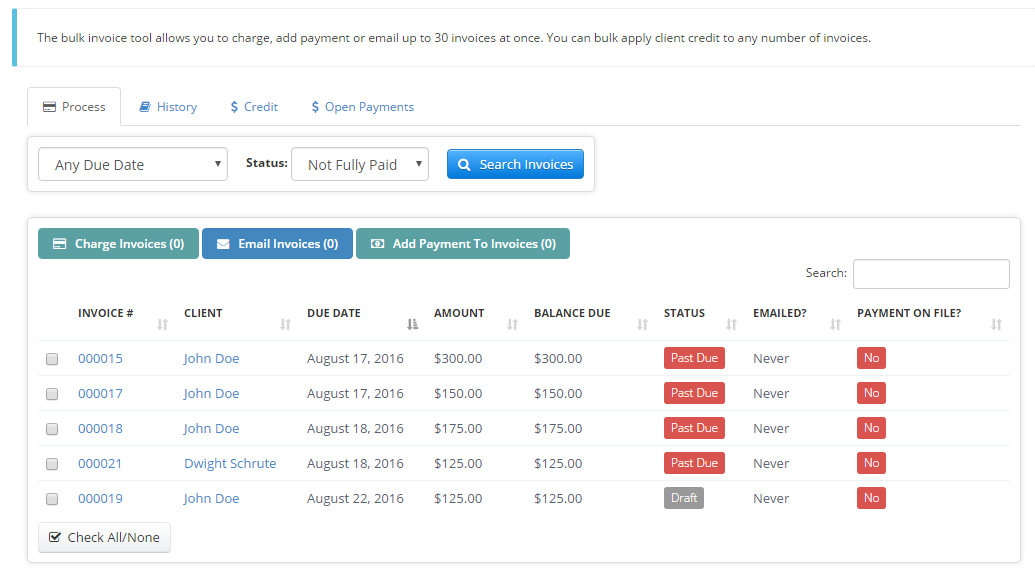Screen dimensions: 1035x572
Task: Toggle Due Date column sort icon
Action: point(413,324)
